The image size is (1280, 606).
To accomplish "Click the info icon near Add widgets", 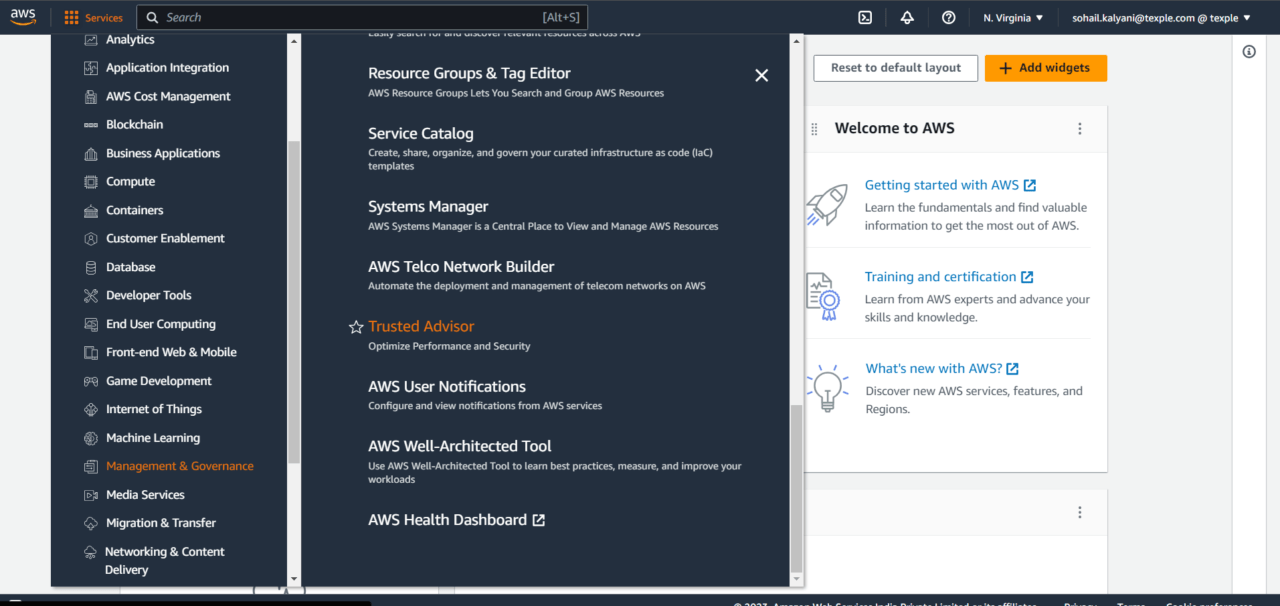I will click(x=1248, y=51).
